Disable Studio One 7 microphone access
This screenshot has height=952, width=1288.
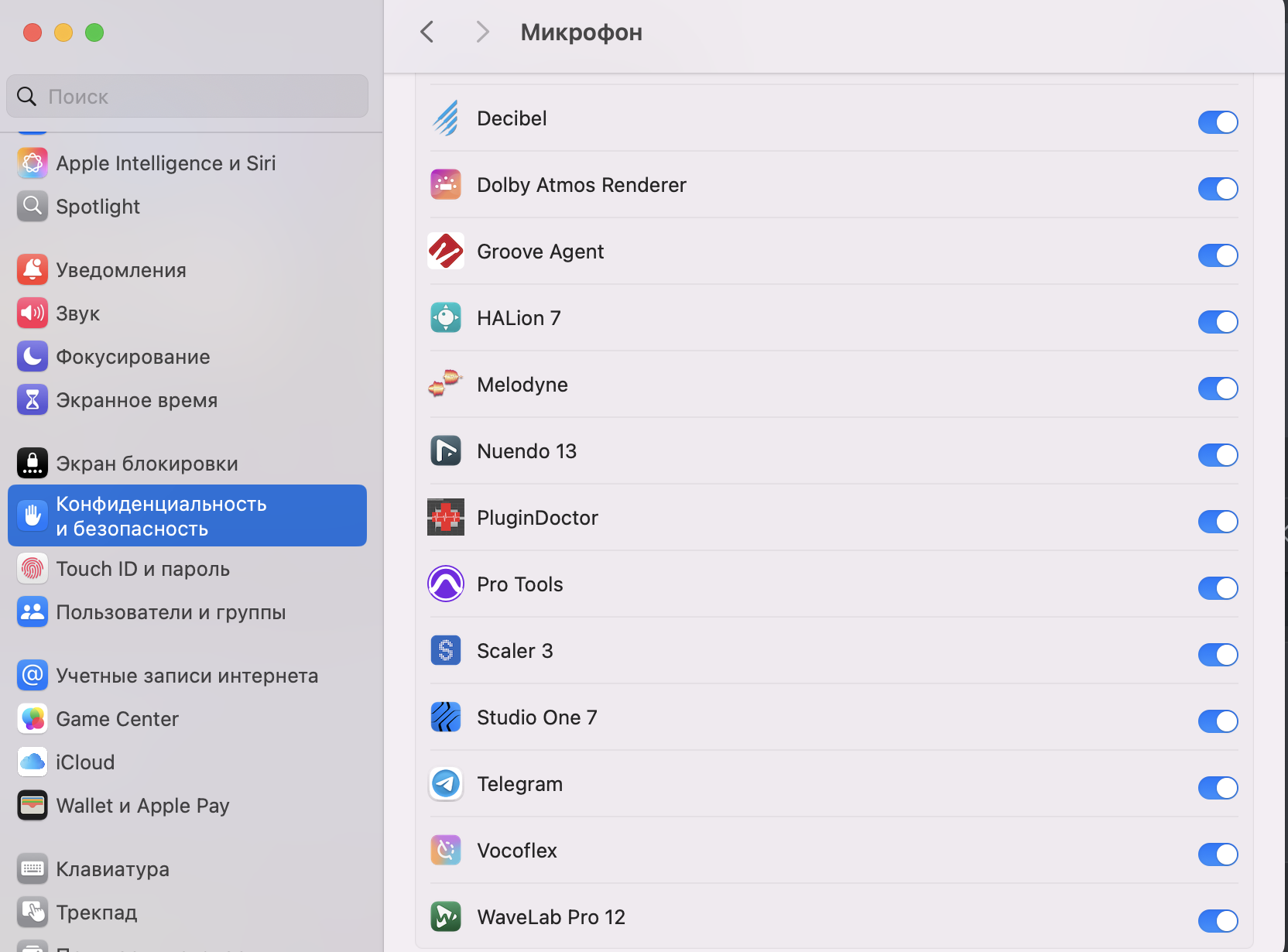click(x=1218, y=721)
